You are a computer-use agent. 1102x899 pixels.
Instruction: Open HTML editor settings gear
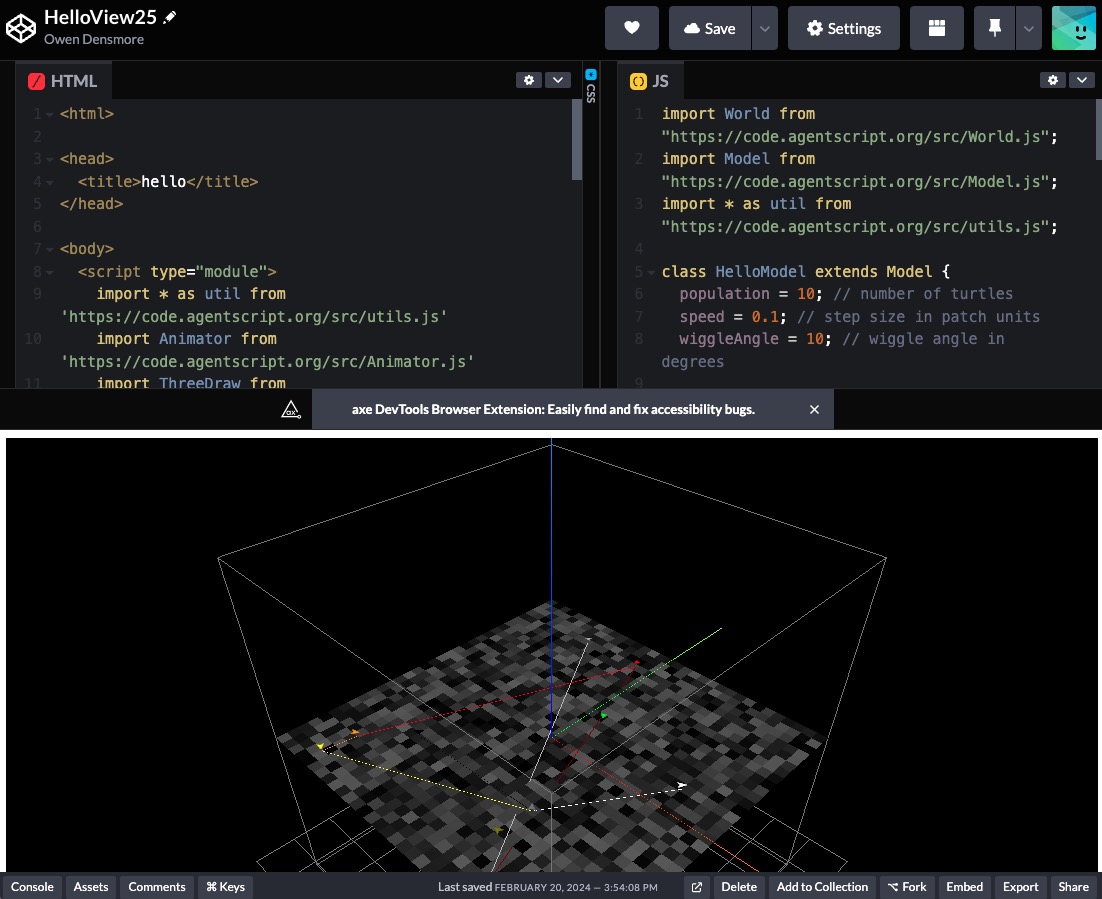click(x=529, y=80)
